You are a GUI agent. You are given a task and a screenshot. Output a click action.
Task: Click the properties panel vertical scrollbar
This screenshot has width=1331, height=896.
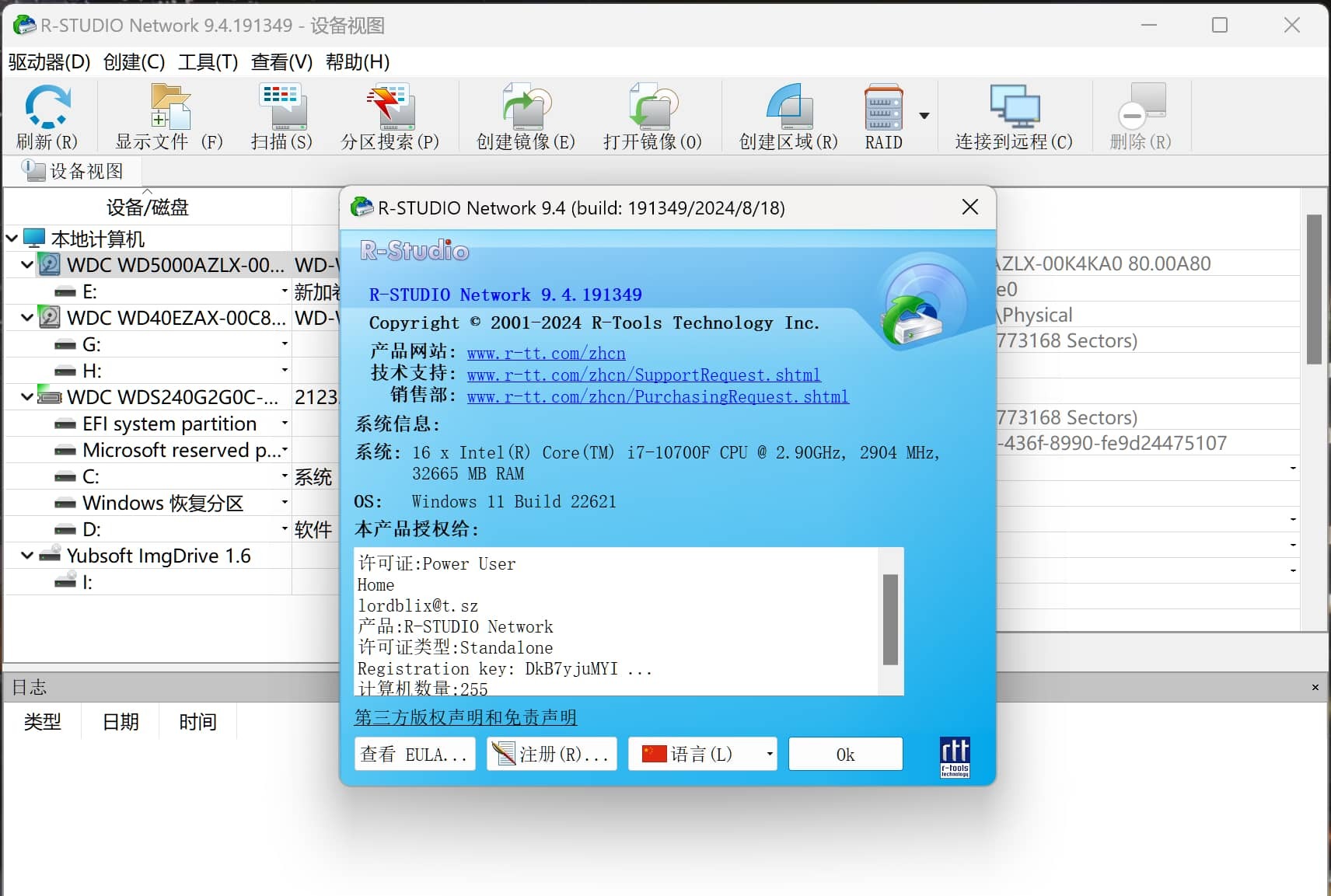coord(1314,289)
